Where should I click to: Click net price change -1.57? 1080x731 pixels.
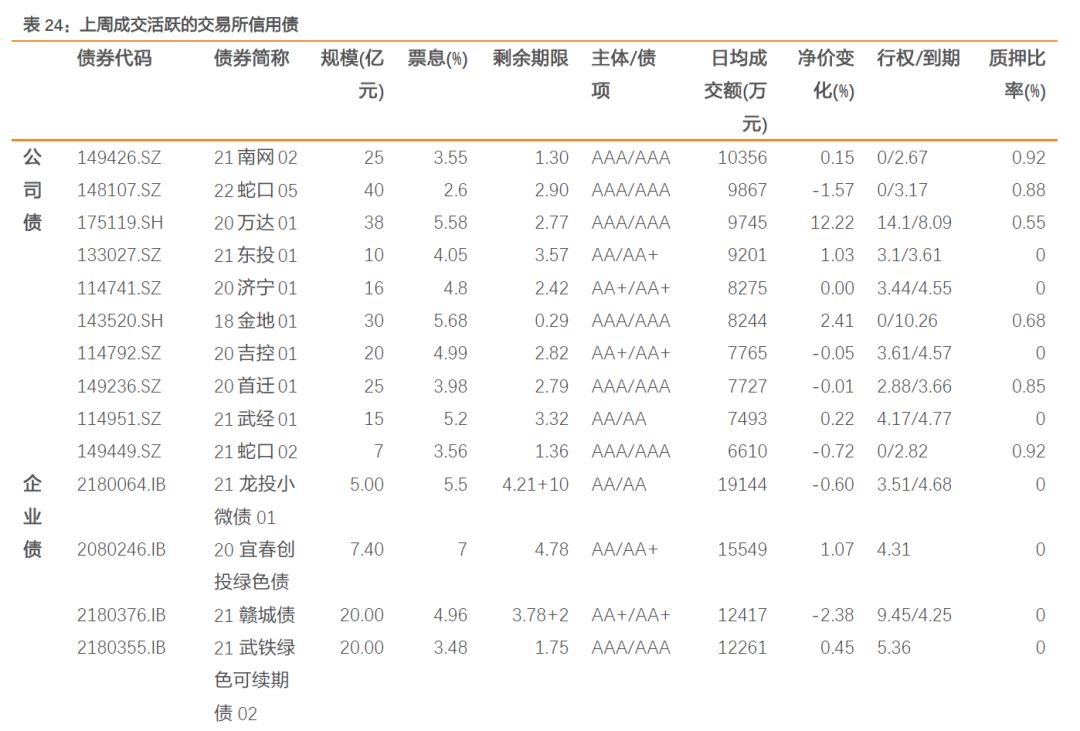click(x=833, y=190)
